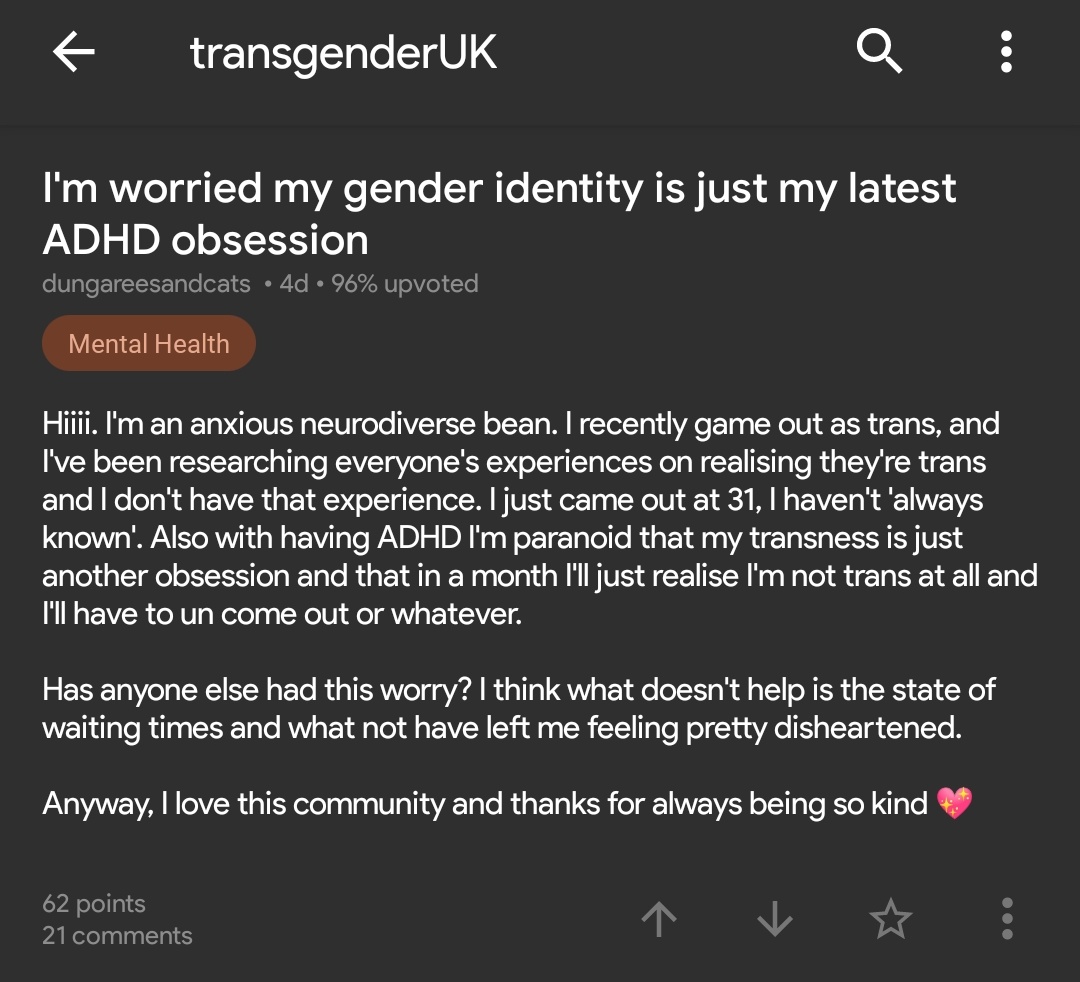
Task: Tap the Mental Health flair tag
Action: tap(149, 344)
